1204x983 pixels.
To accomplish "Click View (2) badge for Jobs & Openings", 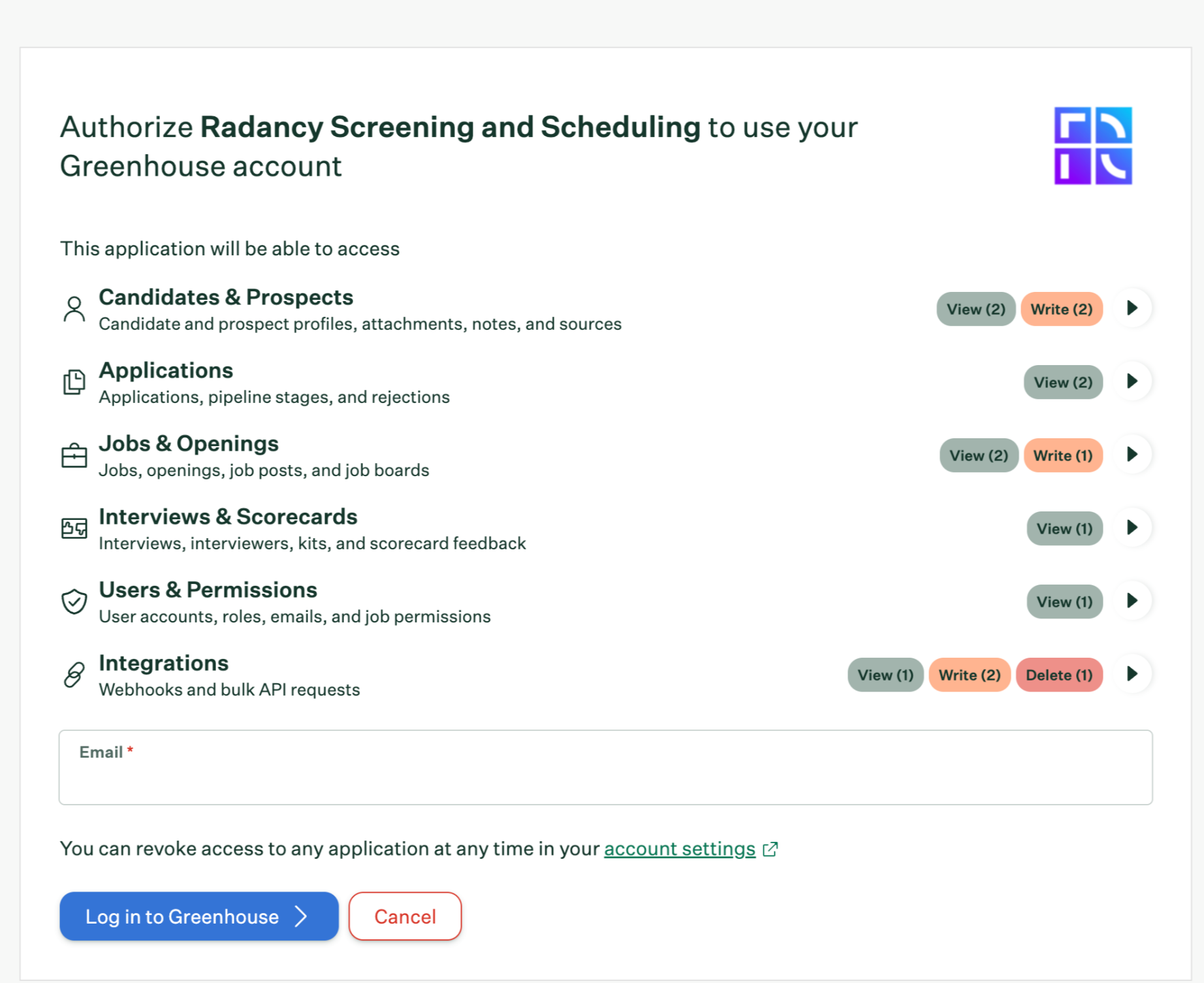I will [979, 455].
